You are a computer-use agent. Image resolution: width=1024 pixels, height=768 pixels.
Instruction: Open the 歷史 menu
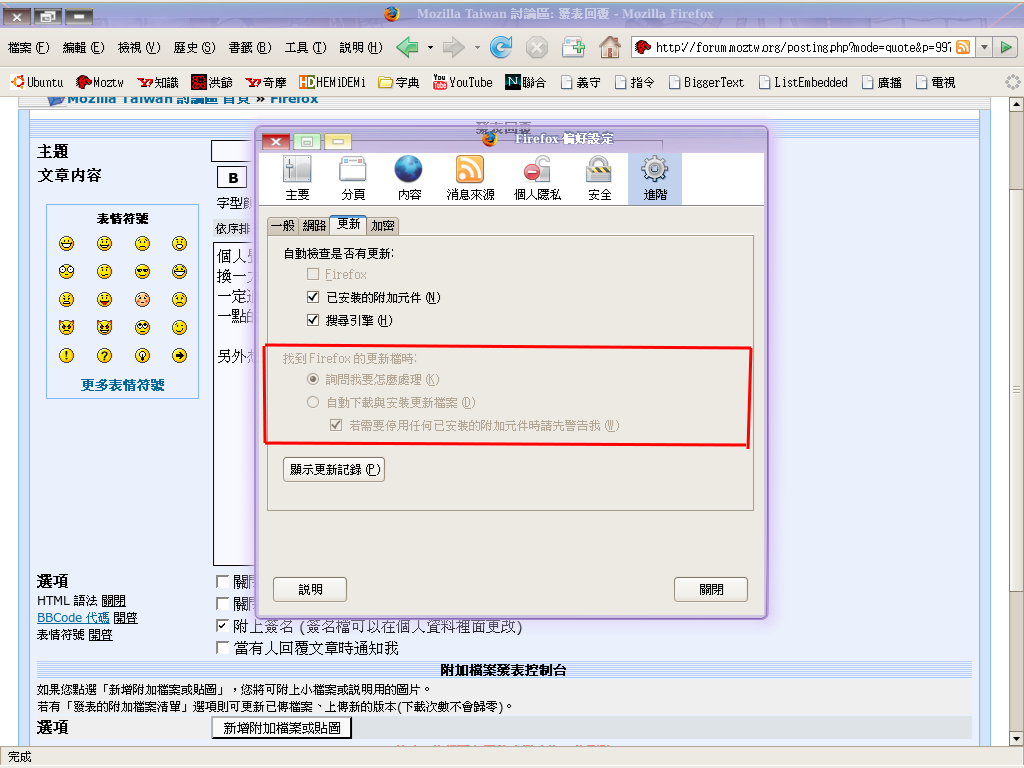click(x=194, y=48)
